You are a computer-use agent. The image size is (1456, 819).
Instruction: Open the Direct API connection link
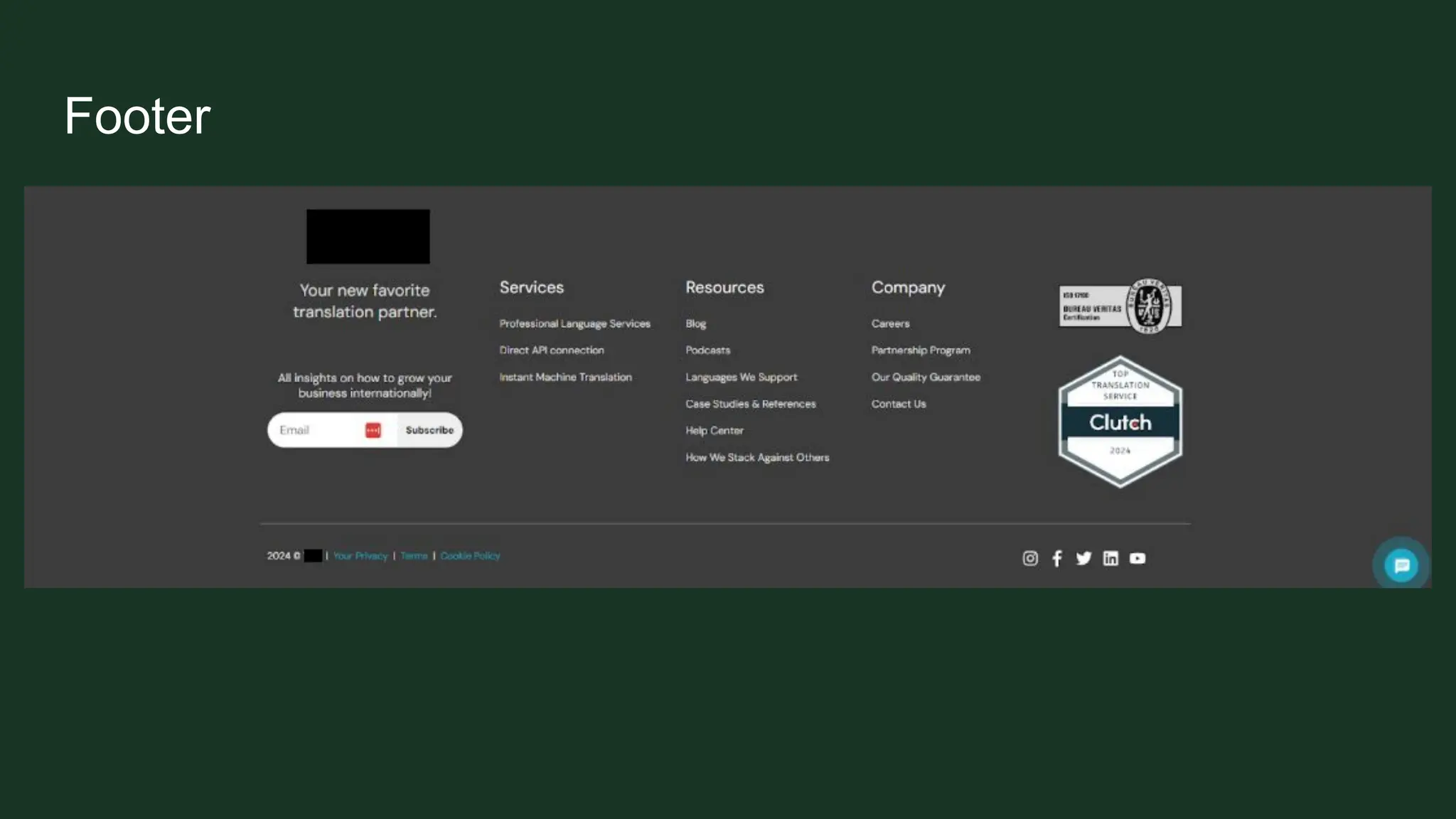click(x=552, y=350)
